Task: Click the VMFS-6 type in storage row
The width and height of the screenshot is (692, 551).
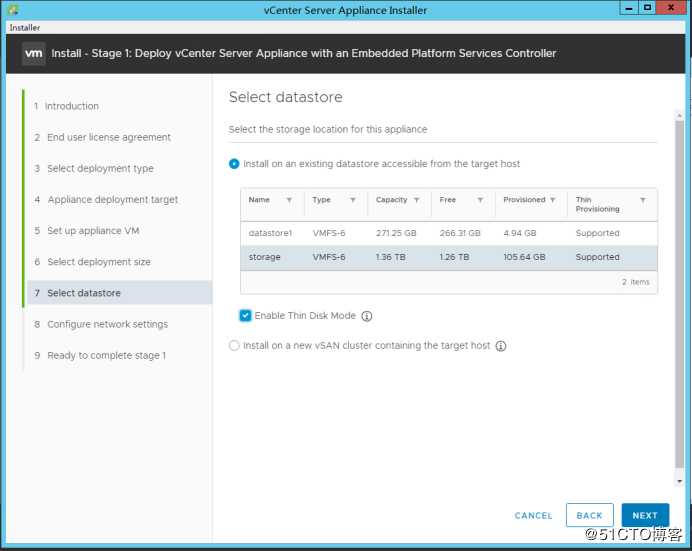Action: pyautogui.click(x=329, y=257)
